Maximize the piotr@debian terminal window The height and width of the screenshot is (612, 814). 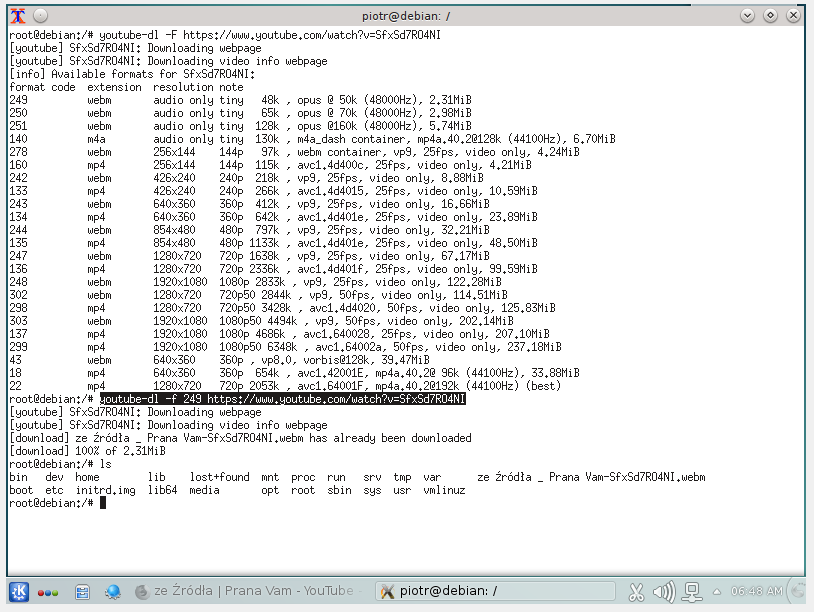point(770,16)
